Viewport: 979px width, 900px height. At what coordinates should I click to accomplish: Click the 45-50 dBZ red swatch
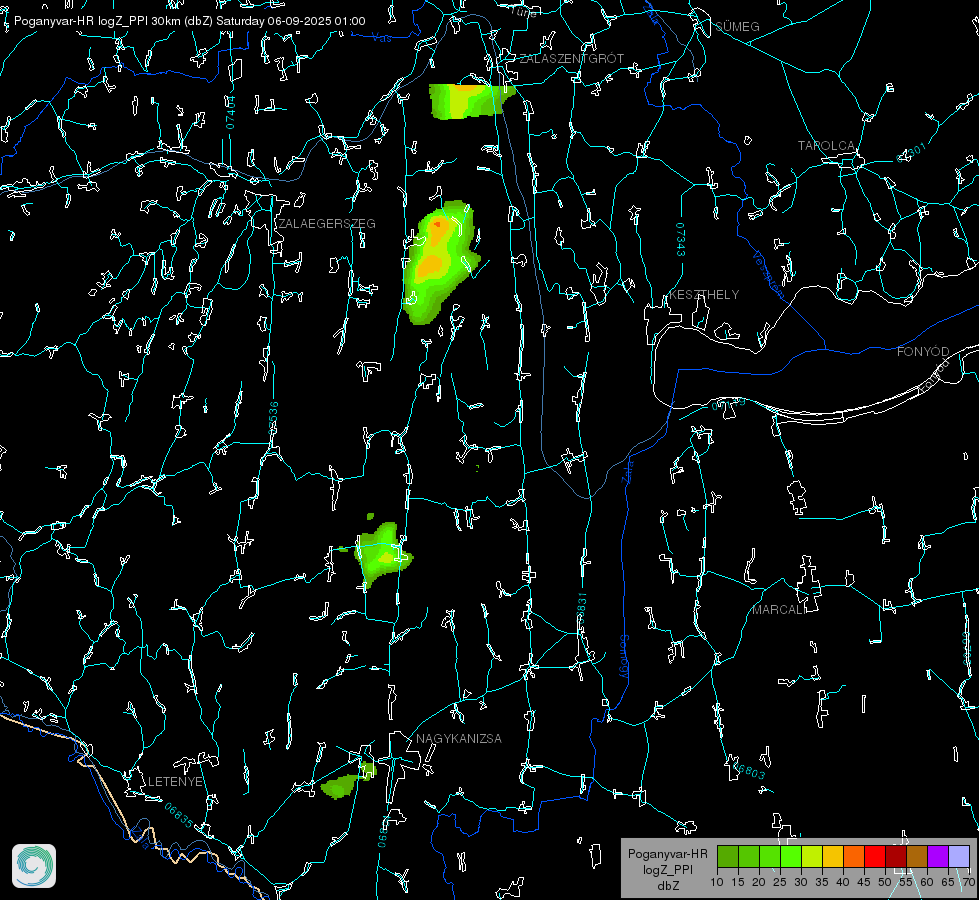coord(875,856)
